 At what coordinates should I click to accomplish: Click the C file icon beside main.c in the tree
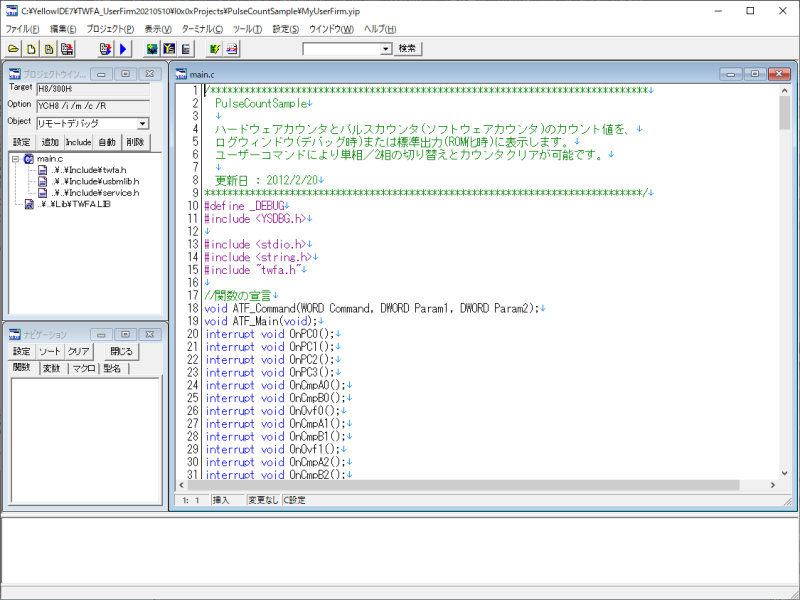(x=29, y=159)
